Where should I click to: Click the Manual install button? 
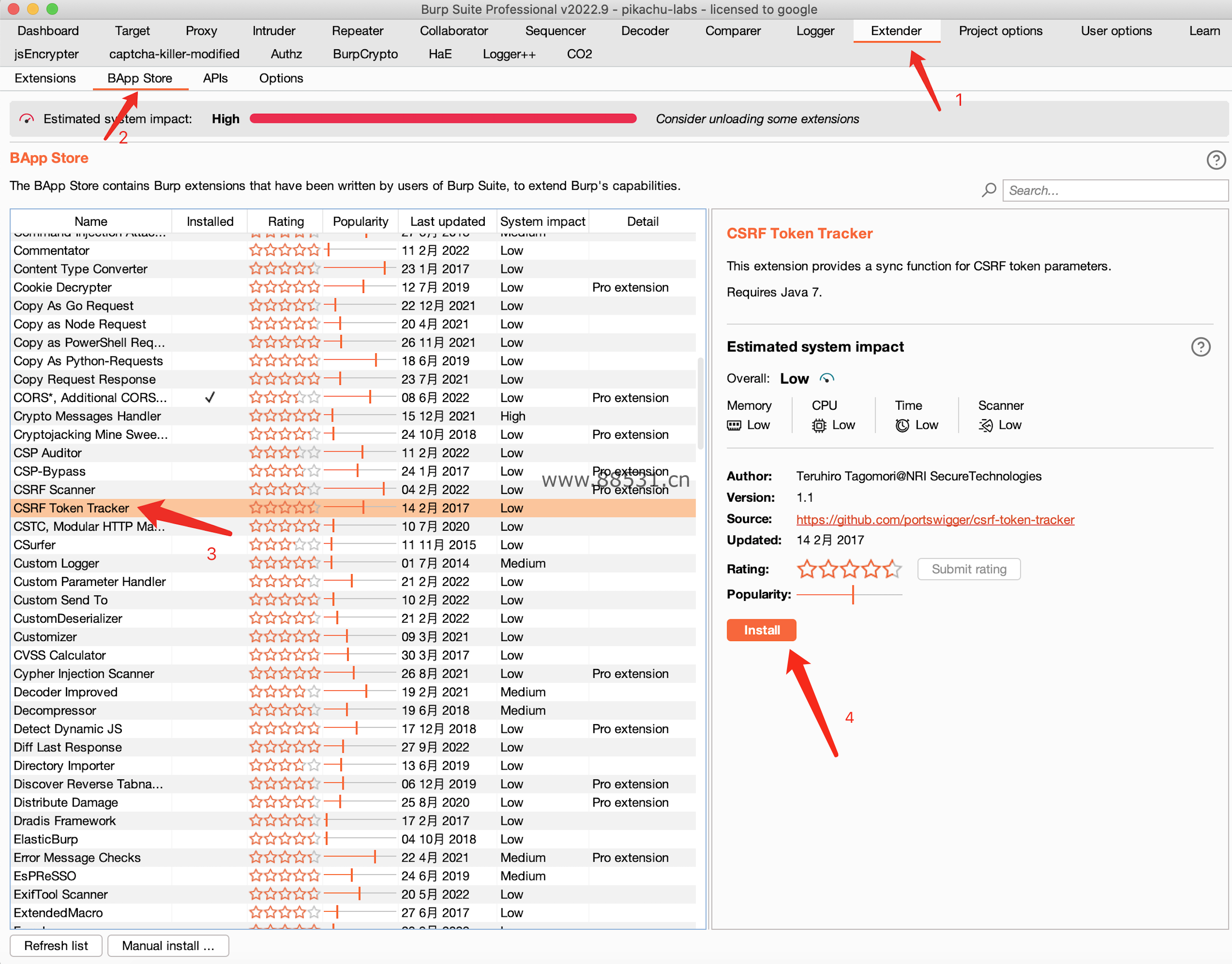coord(168,945)
